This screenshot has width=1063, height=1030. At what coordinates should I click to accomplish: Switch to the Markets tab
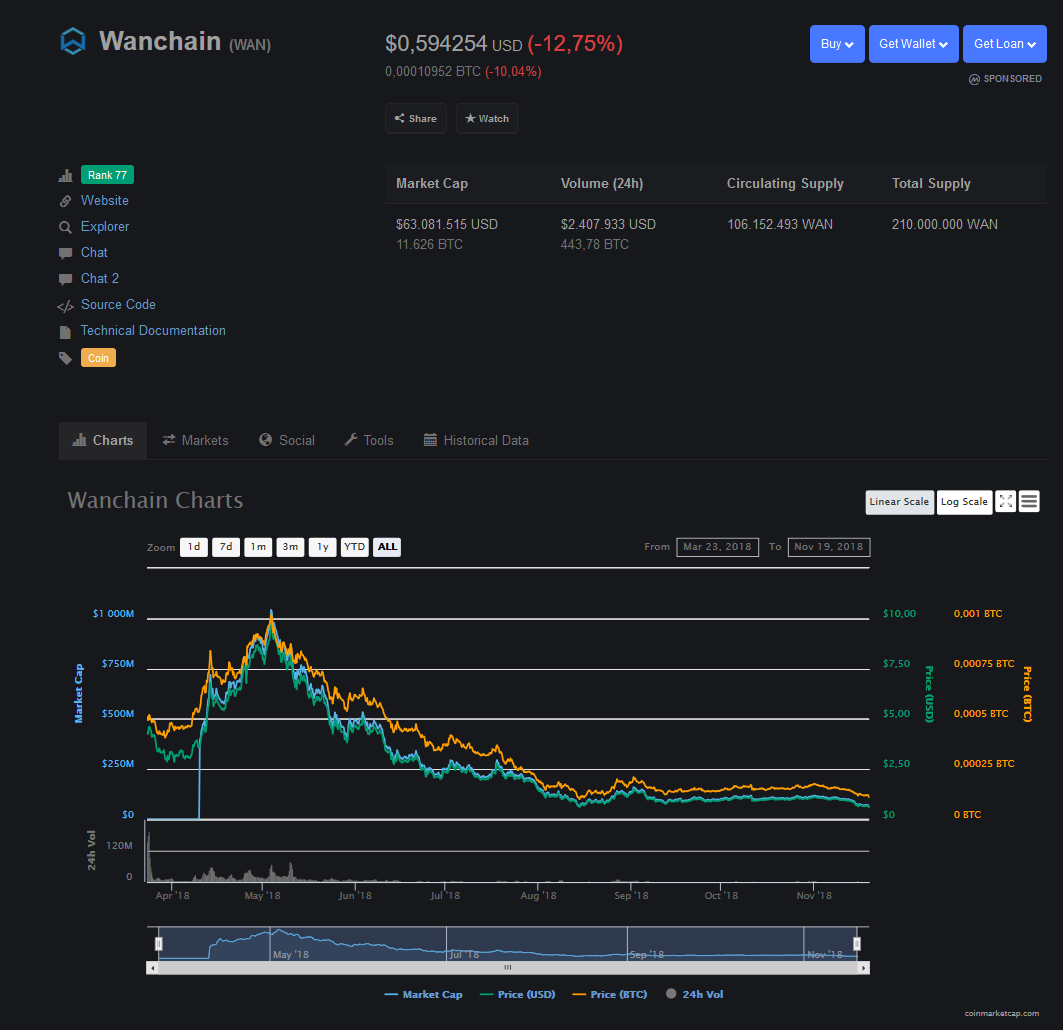195,441
